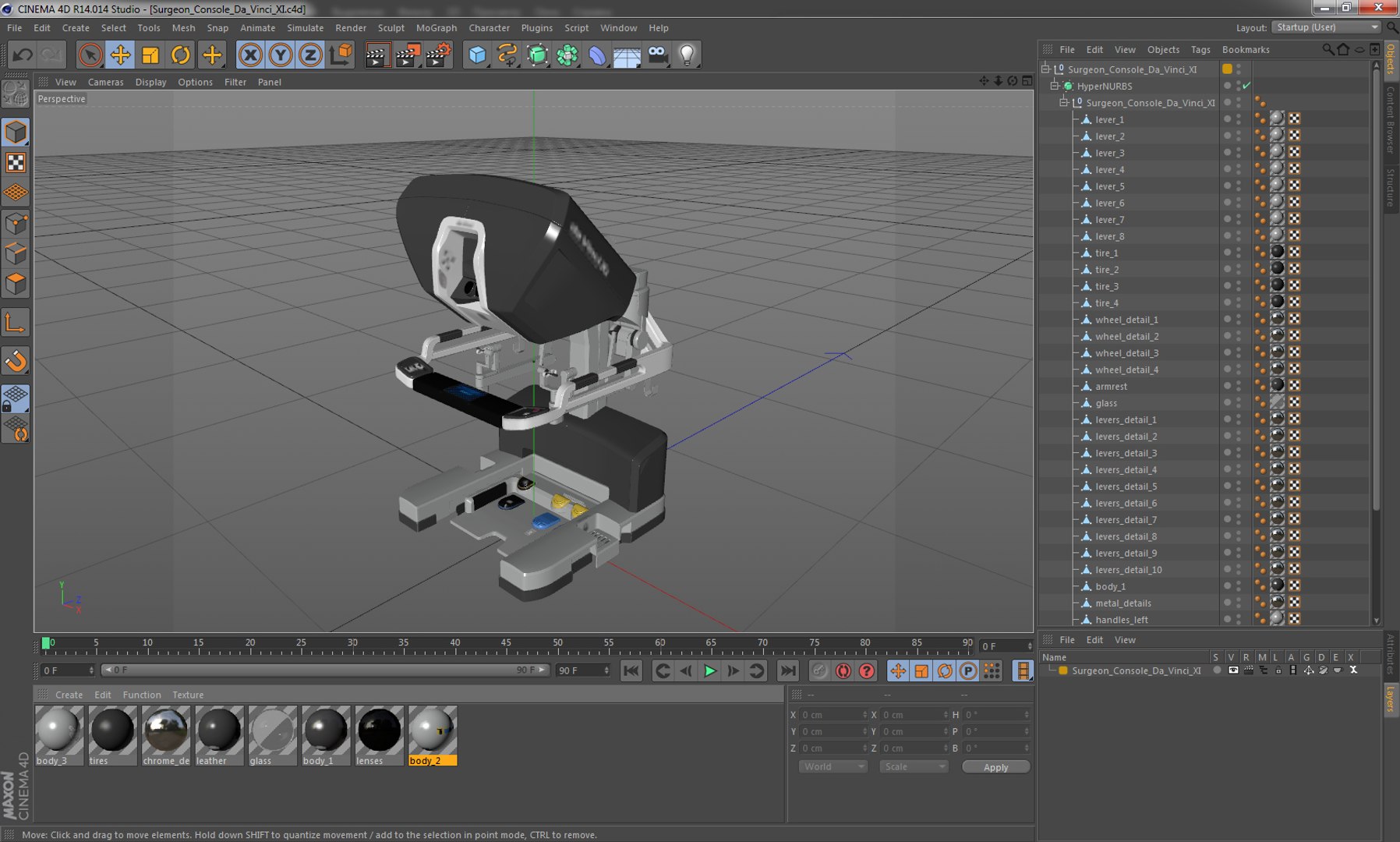Click the Deformer tool icon
1400x842 pixels.
pyautogui.click(x=597, y=55)
